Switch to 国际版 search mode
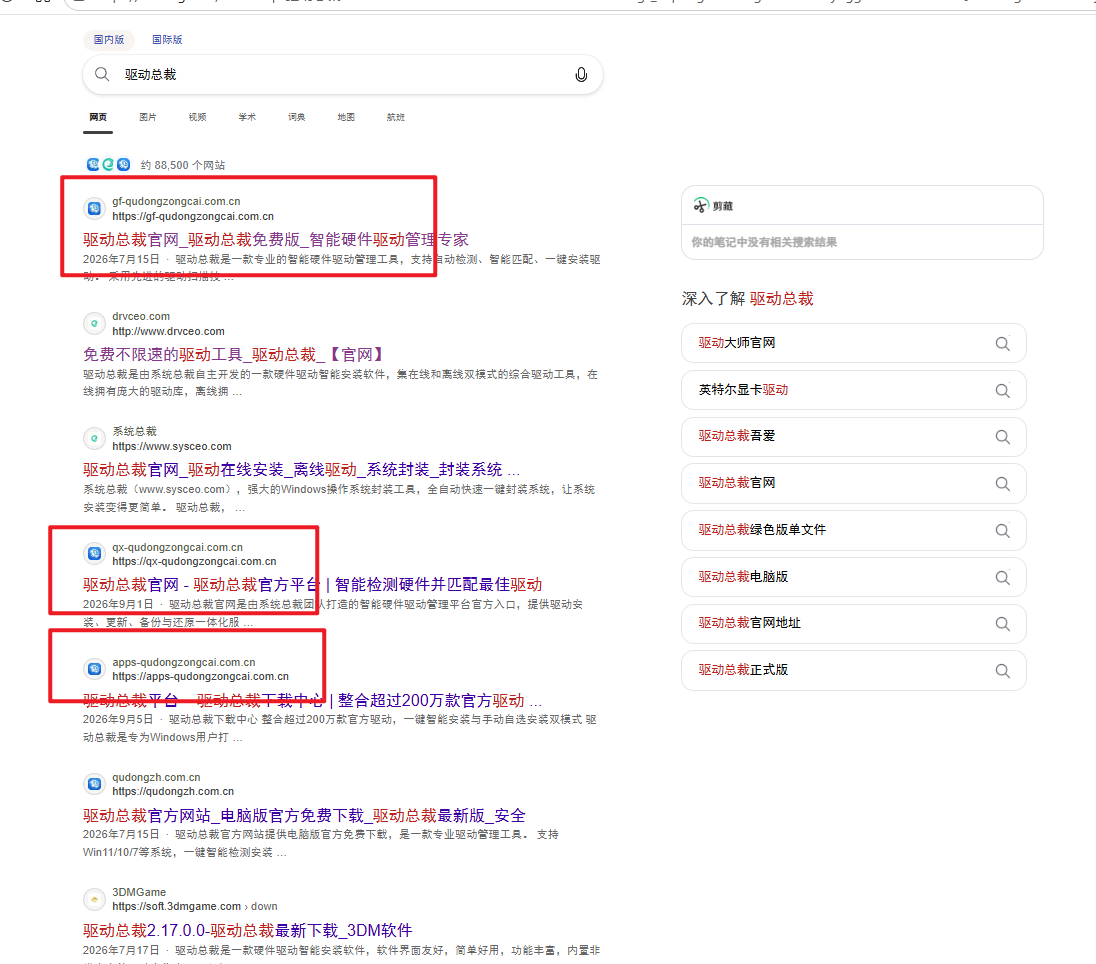 click(x=167, y=40)
